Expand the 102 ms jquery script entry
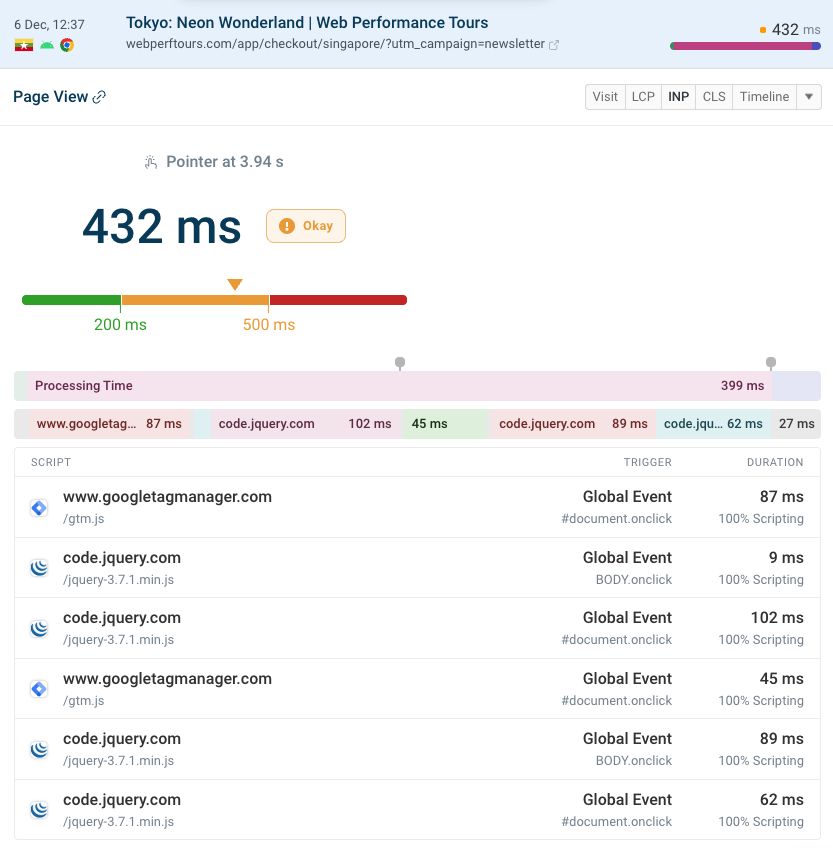 coord(415,628)
